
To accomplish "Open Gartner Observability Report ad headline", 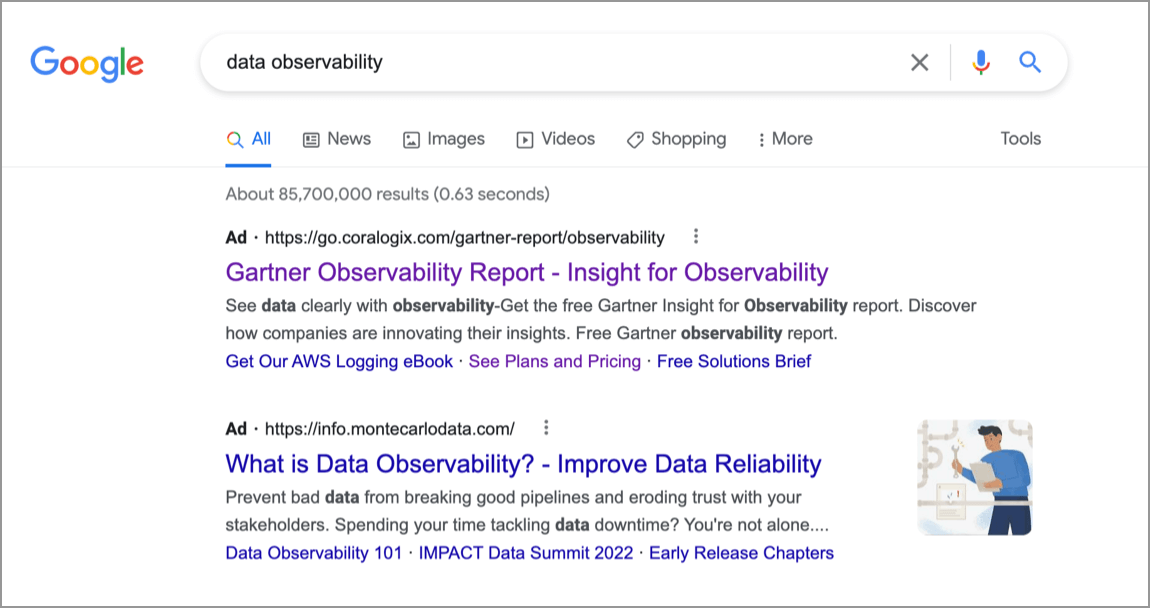I will tap(527, 272).
